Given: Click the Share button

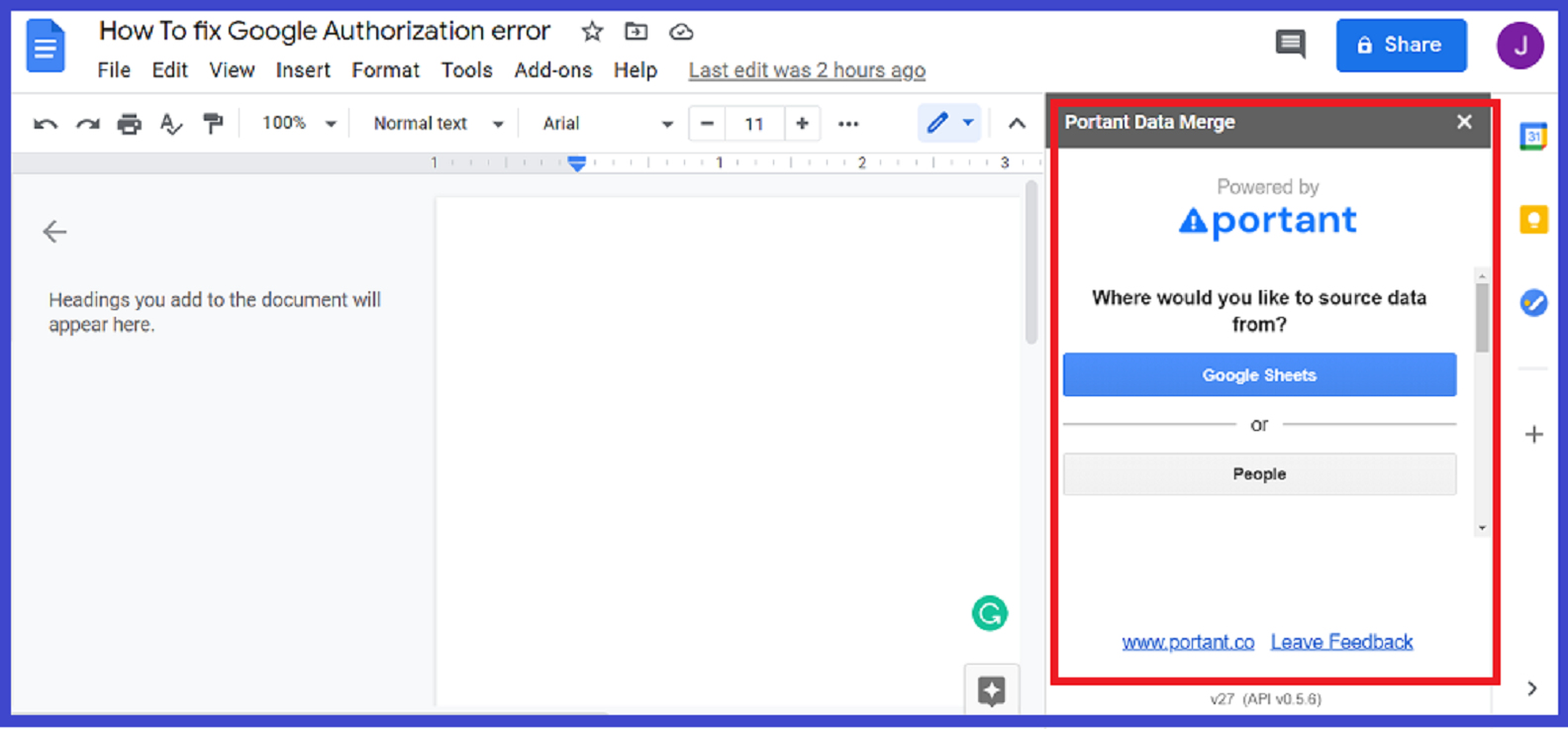Looking at the screenshot, I should [x=1401, y=45].
